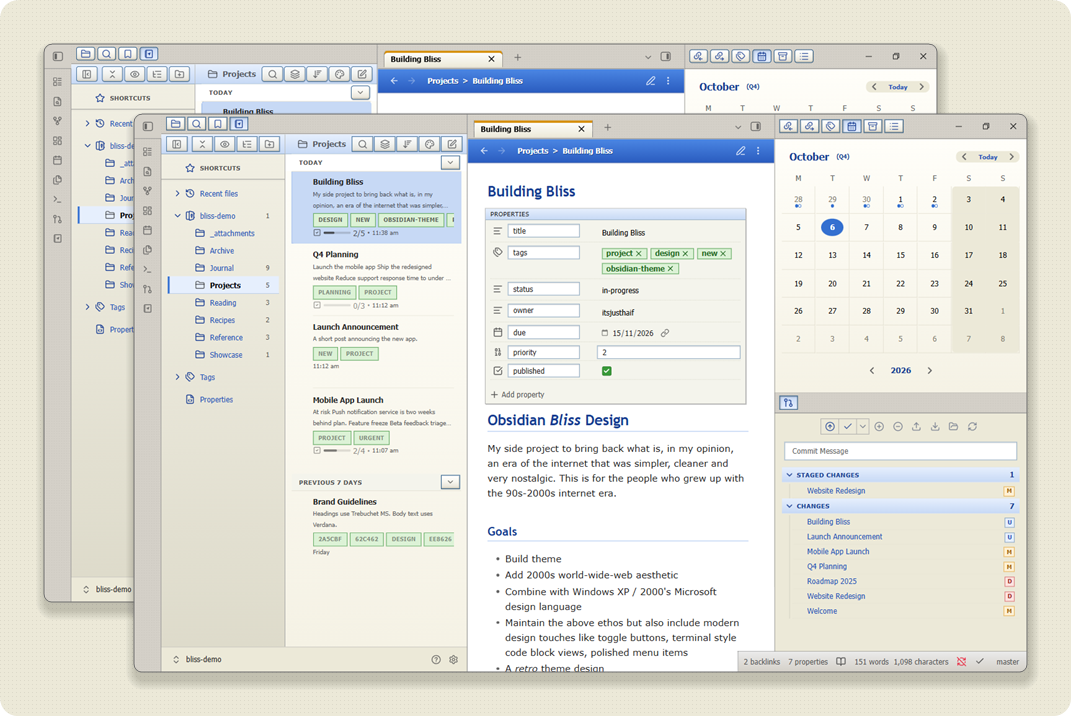Image resolution: width=1071 pixels, height=716 pixels.
Task: Open the palette appearance icon in front window
Action: [x=430, y=144]
